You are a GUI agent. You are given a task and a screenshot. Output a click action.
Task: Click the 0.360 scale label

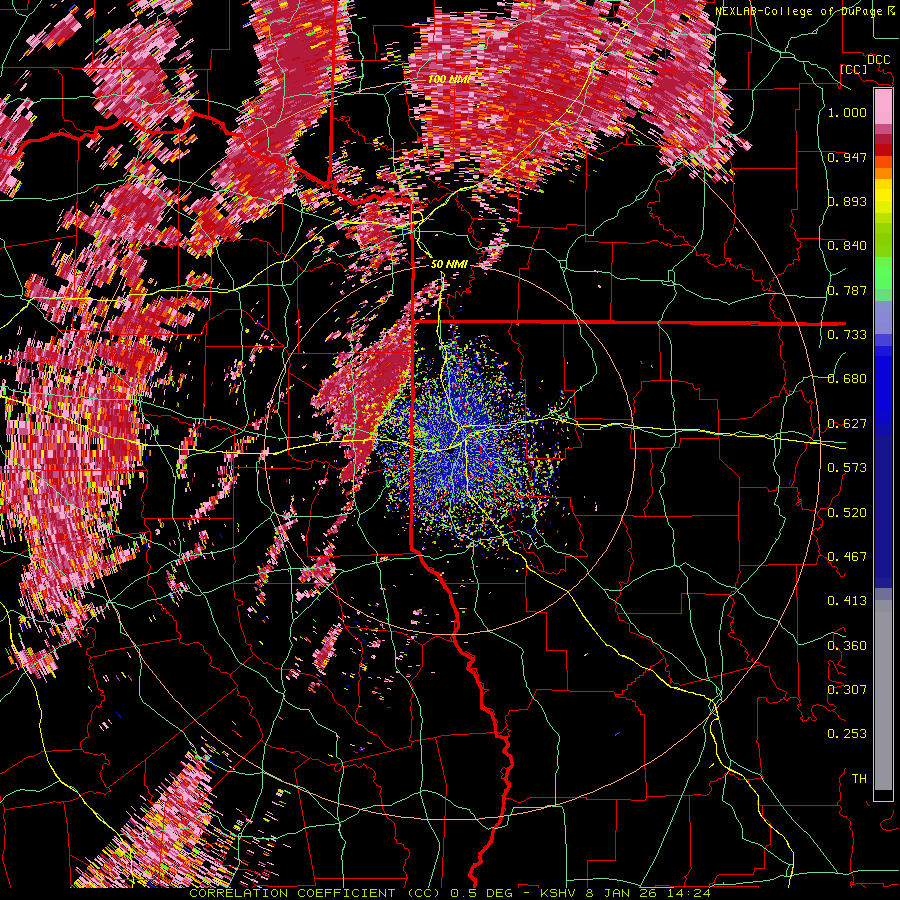847,646
